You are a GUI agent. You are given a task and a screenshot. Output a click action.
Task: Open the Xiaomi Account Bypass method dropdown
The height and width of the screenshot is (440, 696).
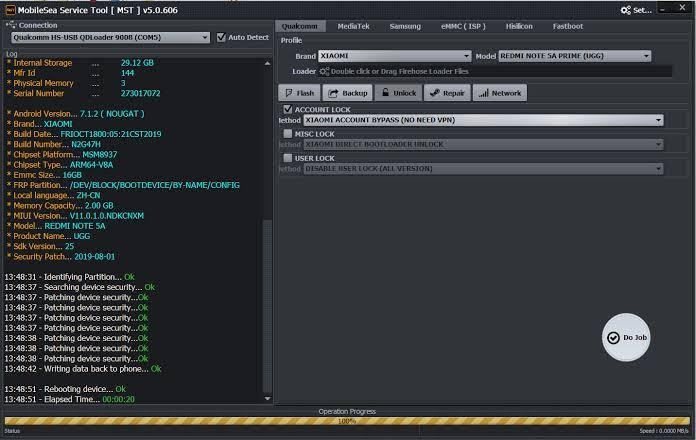pos(483,120)
